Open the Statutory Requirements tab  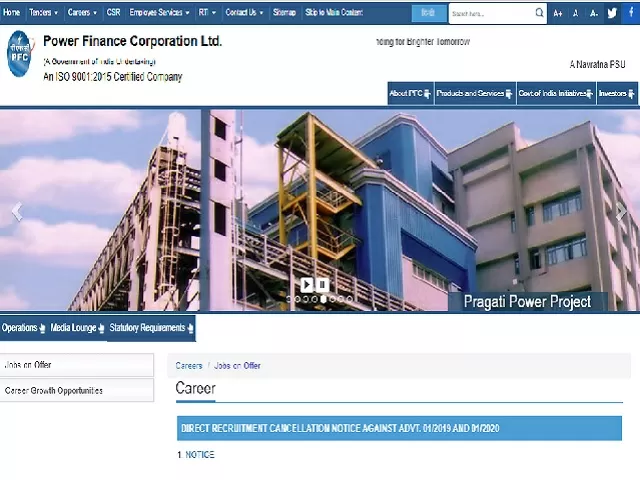pyautogui.click(x=151, y=328)
